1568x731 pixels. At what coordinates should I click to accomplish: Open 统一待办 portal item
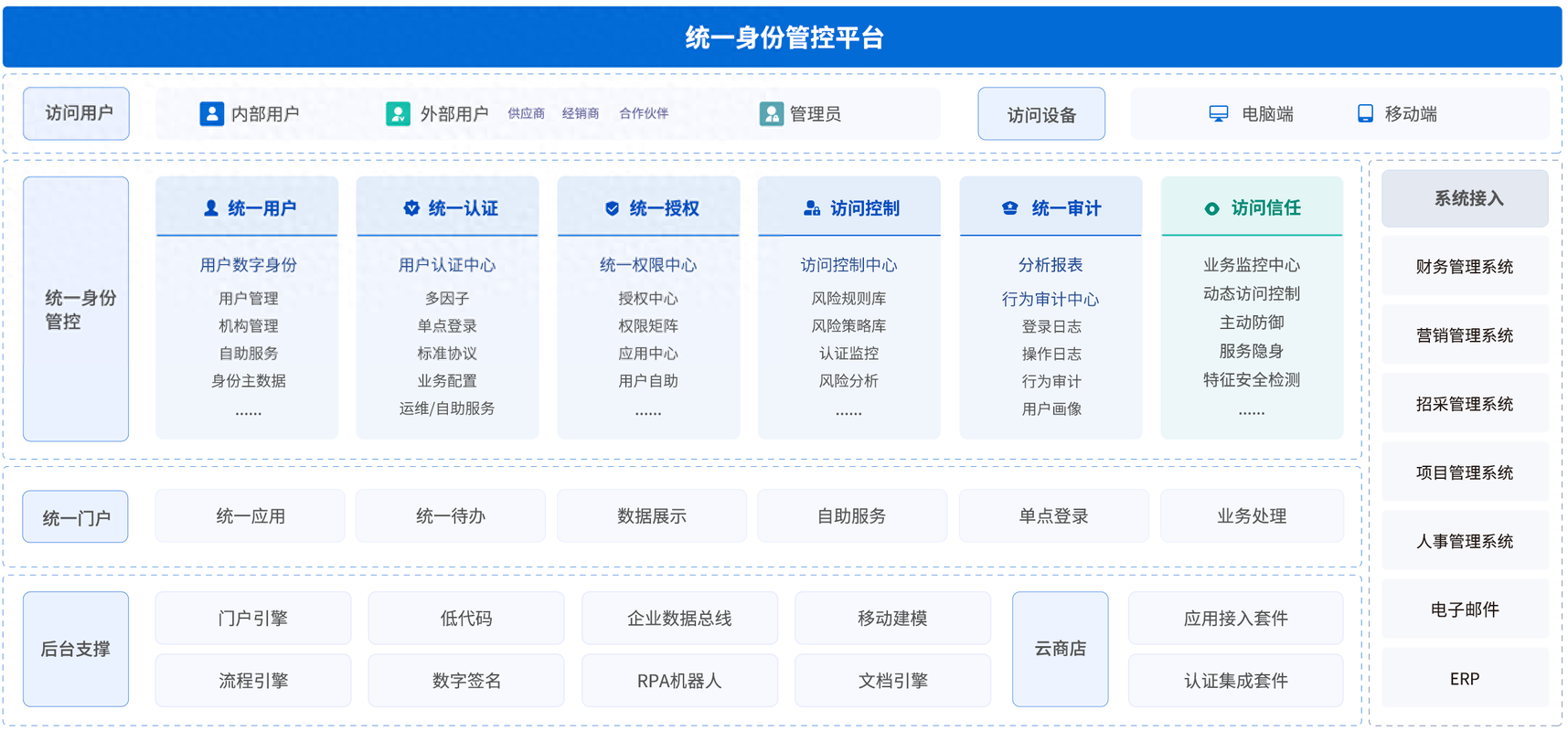(x=451, y=516)
